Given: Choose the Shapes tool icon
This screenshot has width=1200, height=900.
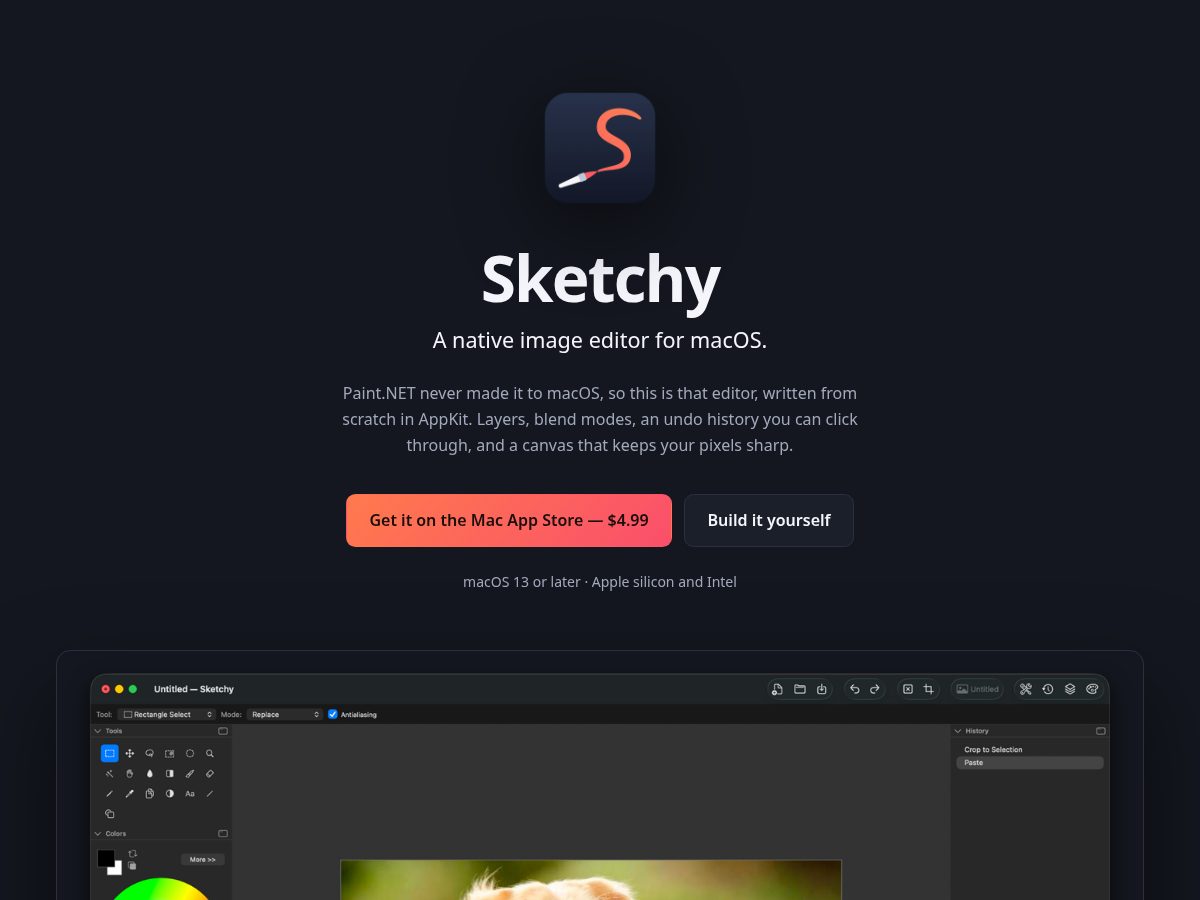Looking at the screenshot, I should [x=110, y=814].
